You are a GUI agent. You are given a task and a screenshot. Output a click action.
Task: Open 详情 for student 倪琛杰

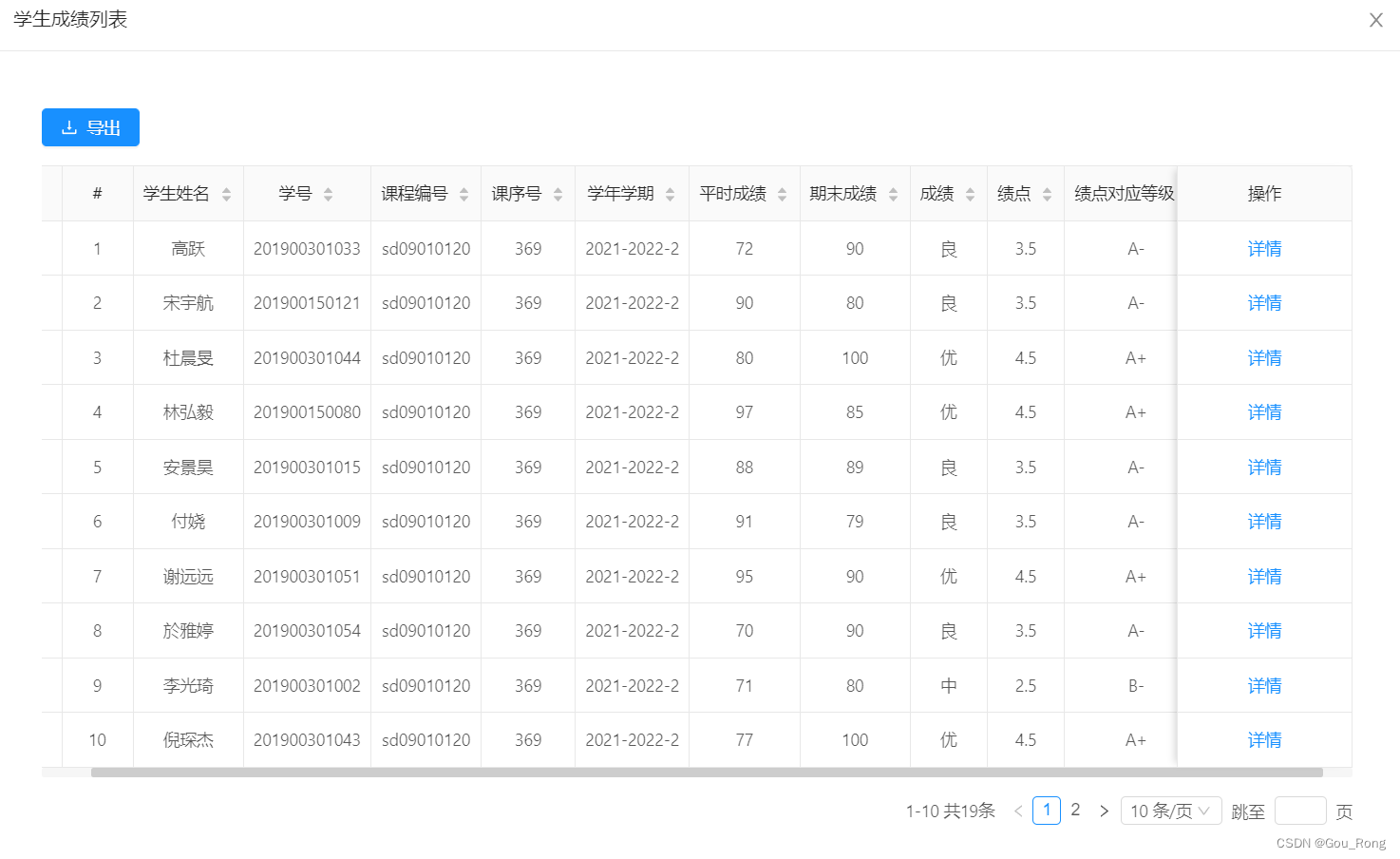coord(1264,740)
